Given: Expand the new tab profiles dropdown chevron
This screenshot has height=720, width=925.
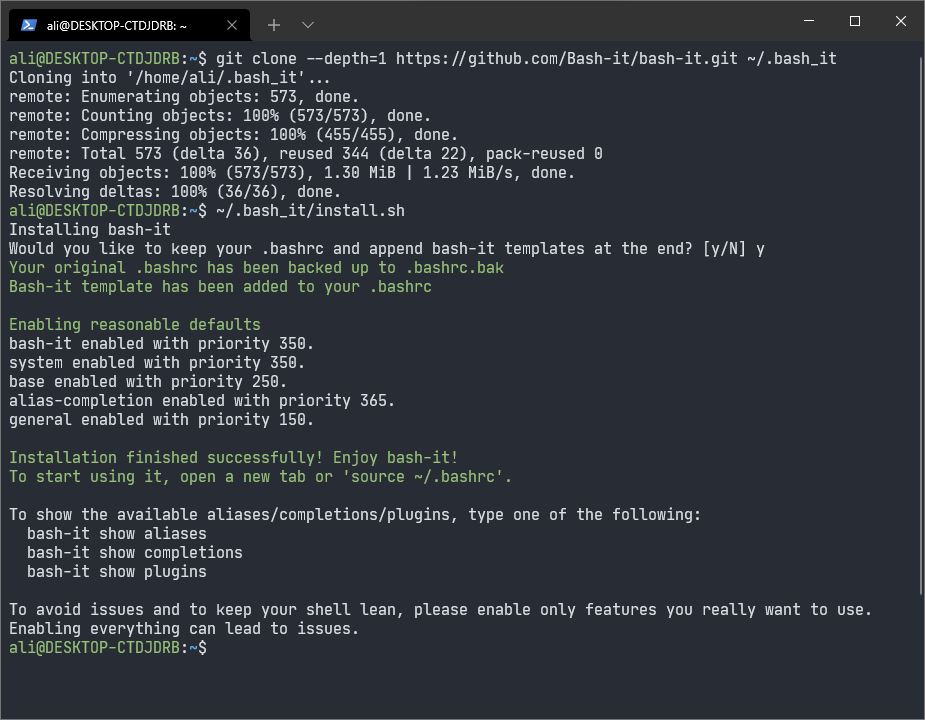Looking at the screenshot, I should (307, 25).
